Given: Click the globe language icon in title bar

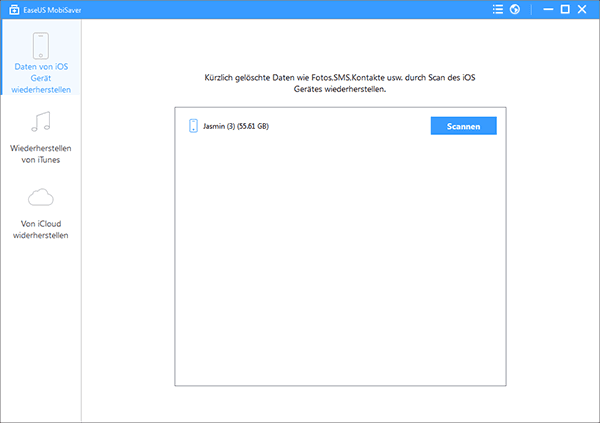Looking at the screenshot, I should click(515, 10).
